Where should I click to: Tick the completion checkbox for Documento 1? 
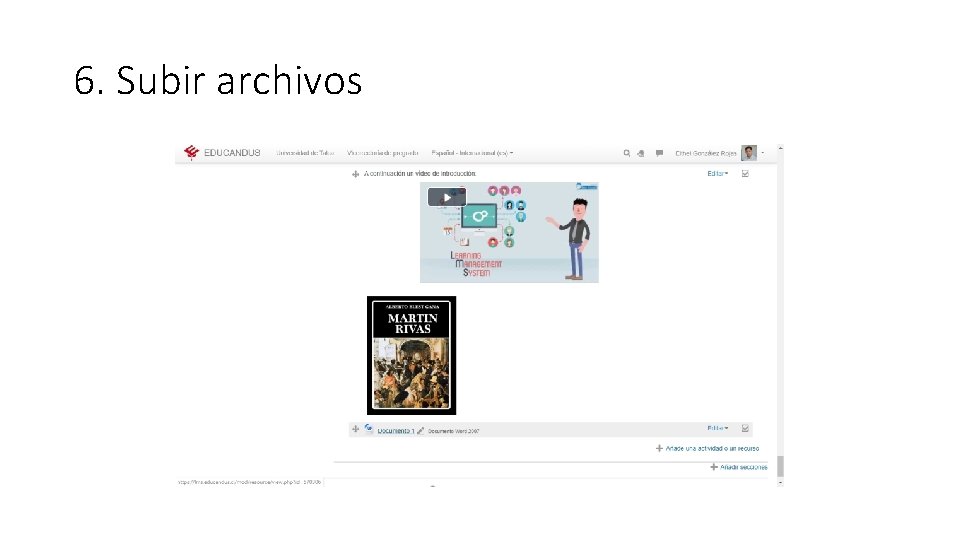tap(745, 429)
